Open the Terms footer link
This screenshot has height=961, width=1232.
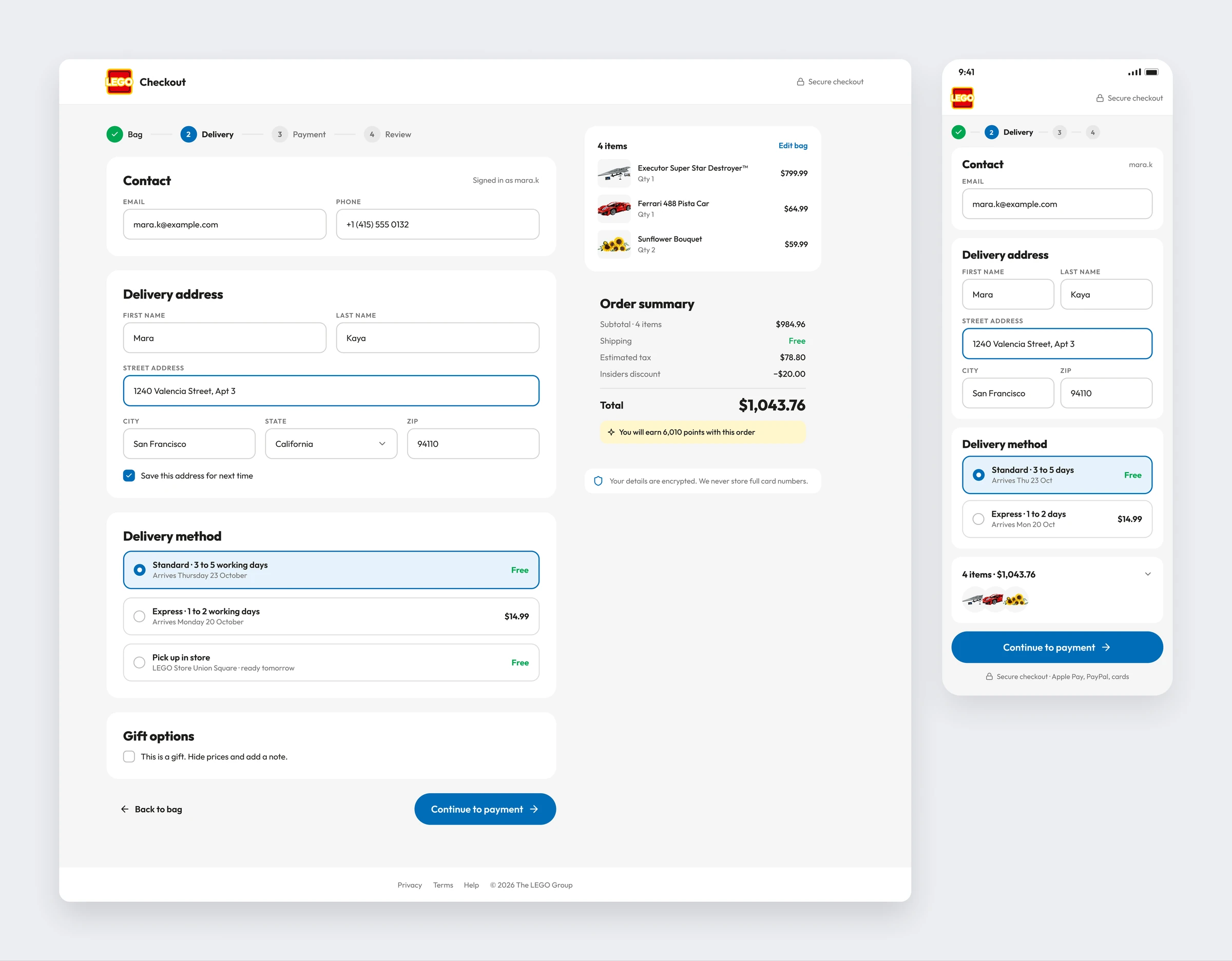[444, 885]
